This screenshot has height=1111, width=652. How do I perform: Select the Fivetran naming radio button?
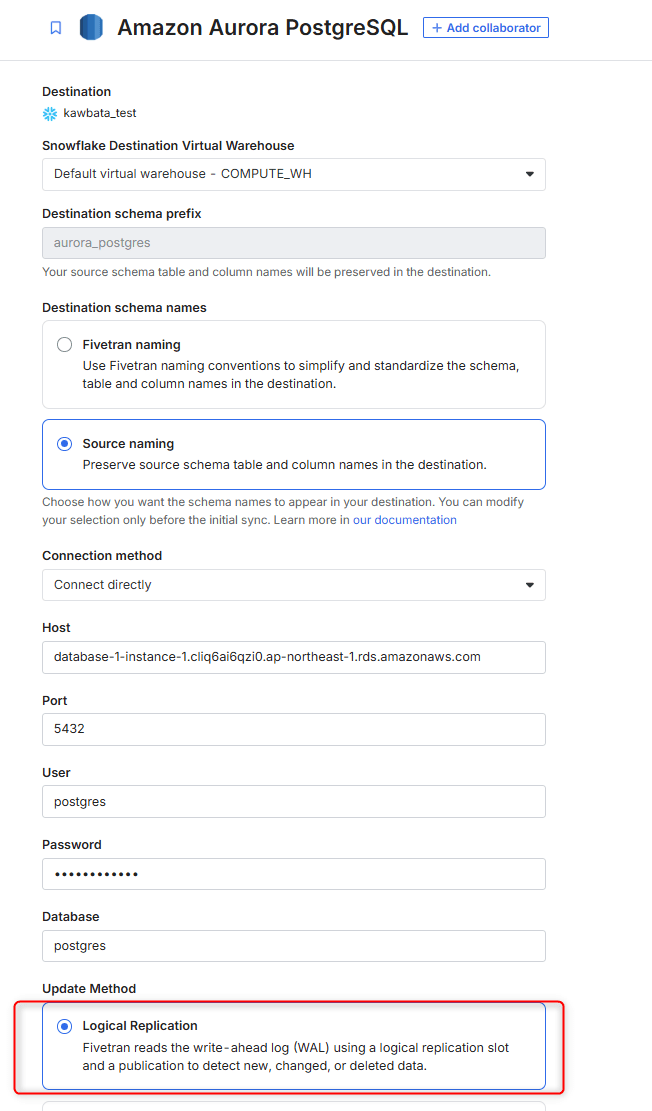65,345
